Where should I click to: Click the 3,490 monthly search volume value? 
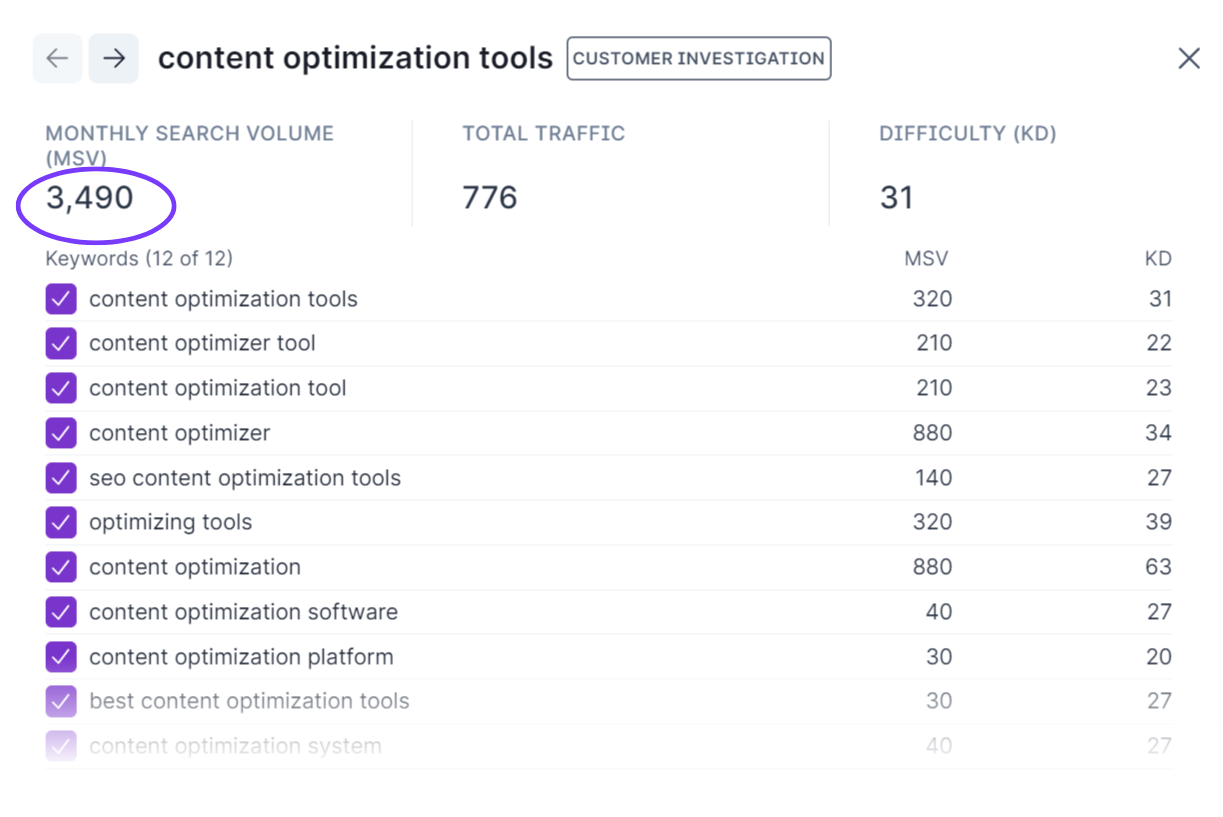(x=90, y=198)
